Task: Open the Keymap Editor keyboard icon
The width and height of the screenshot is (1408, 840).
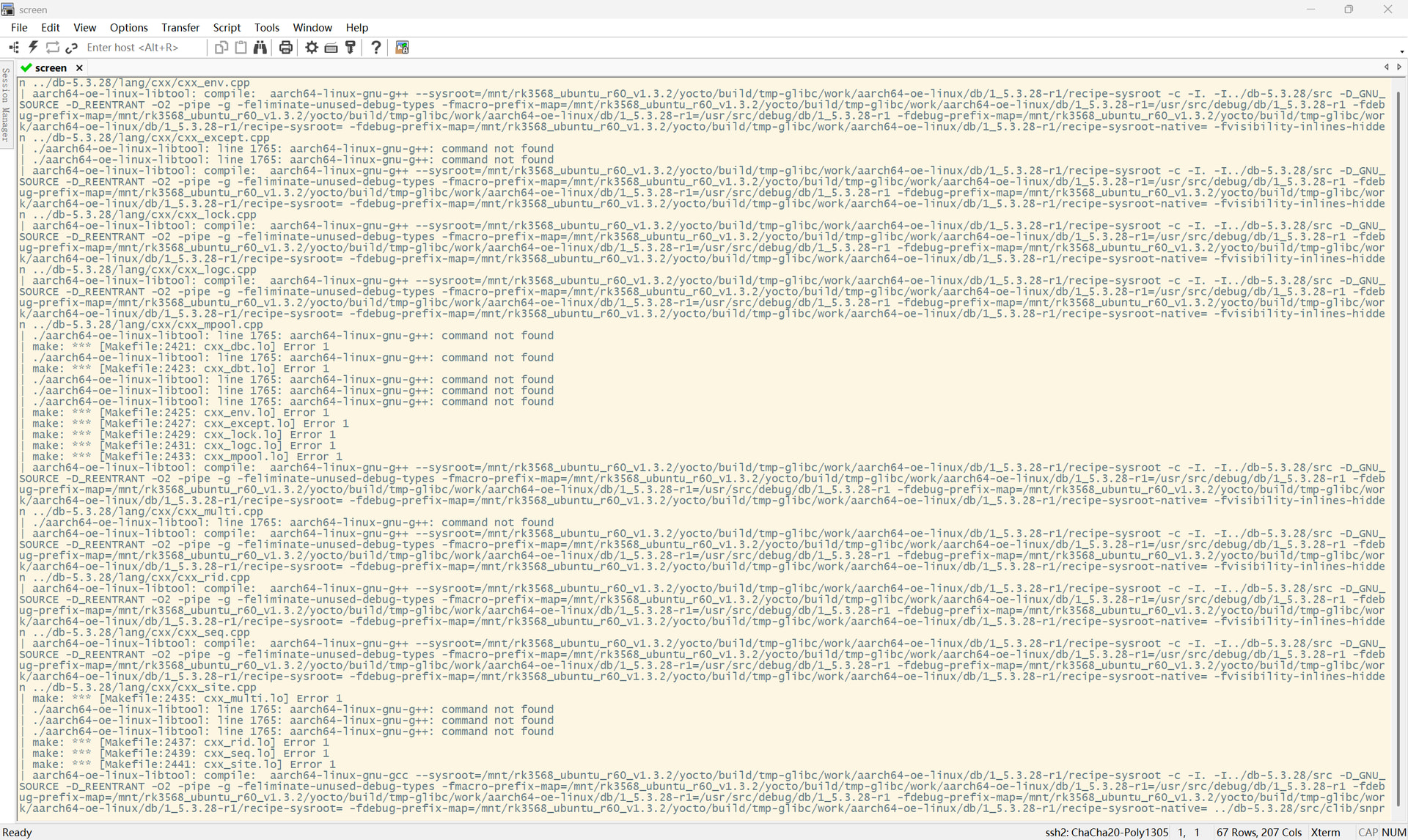Action: 331,48
